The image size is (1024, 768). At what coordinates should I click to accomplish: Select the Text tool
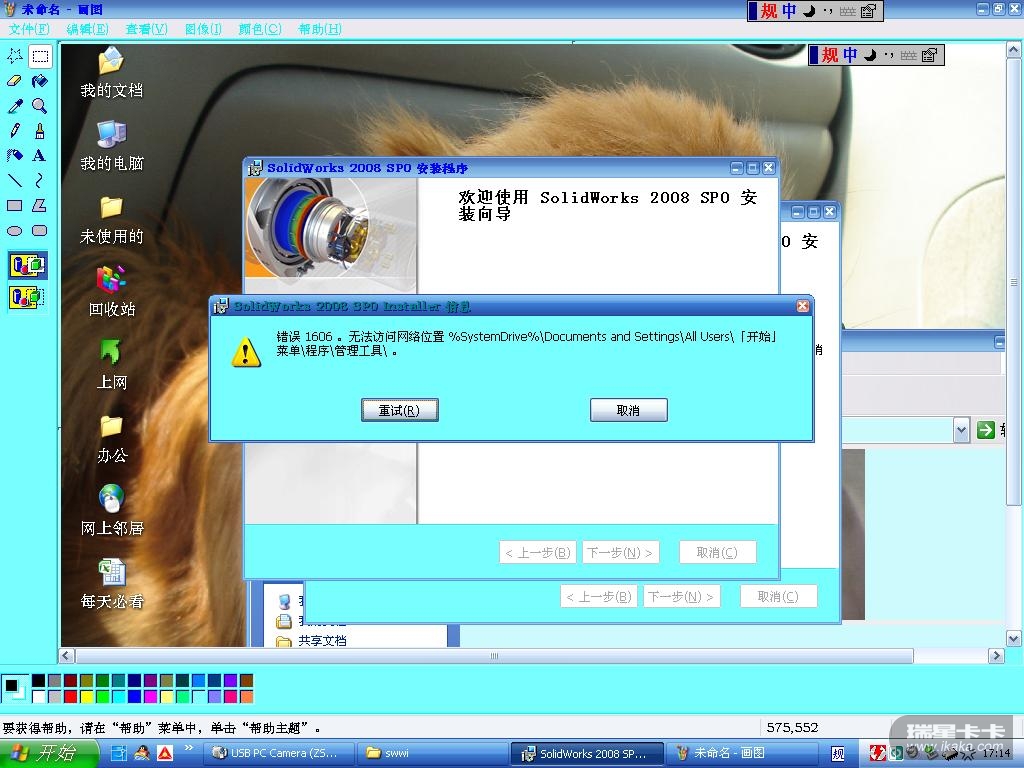pyautogui.click(x=39, y=156)
